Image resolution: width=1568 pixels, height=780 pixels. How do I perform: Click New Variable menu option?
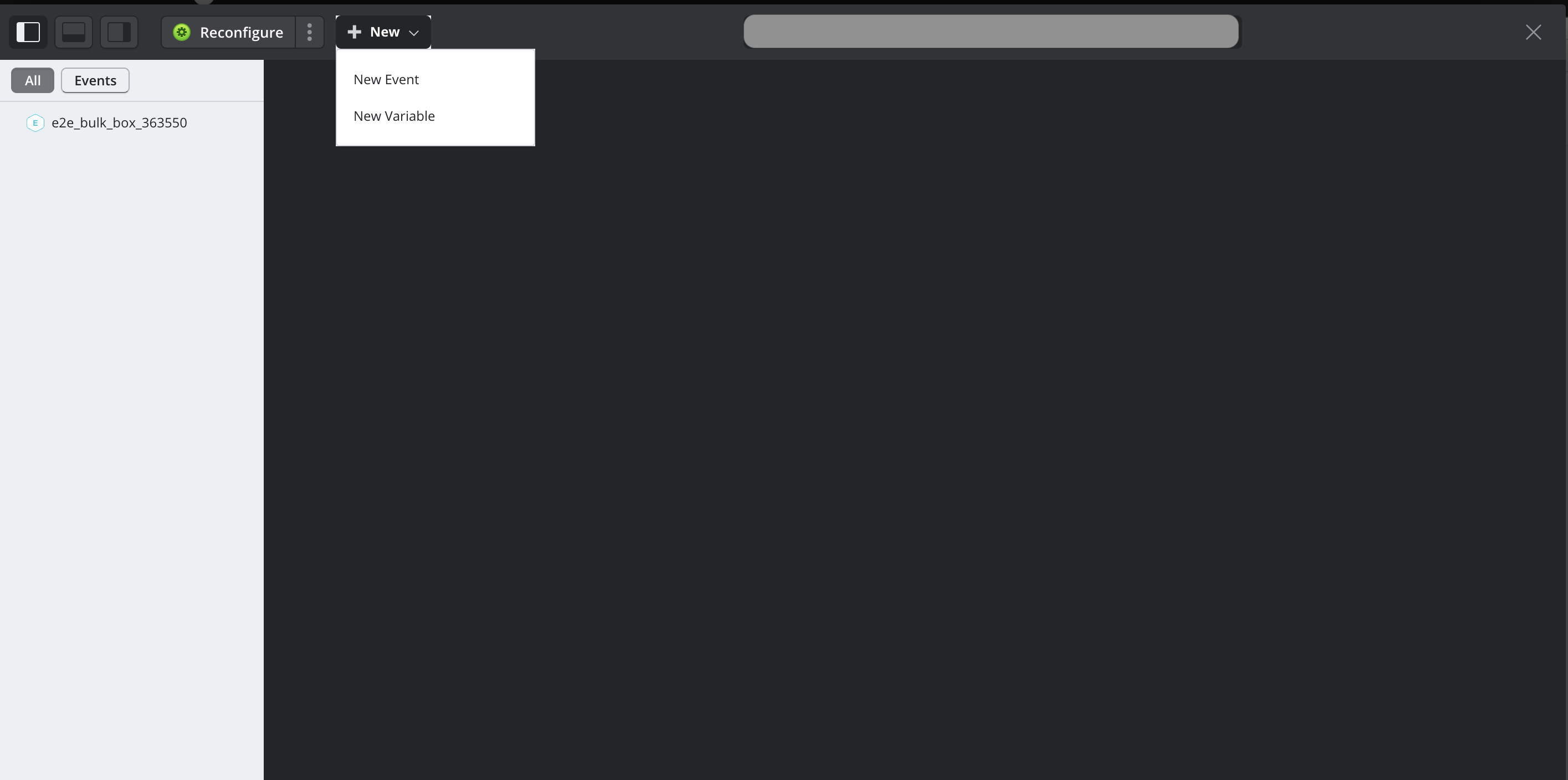(x=394, y=115)
